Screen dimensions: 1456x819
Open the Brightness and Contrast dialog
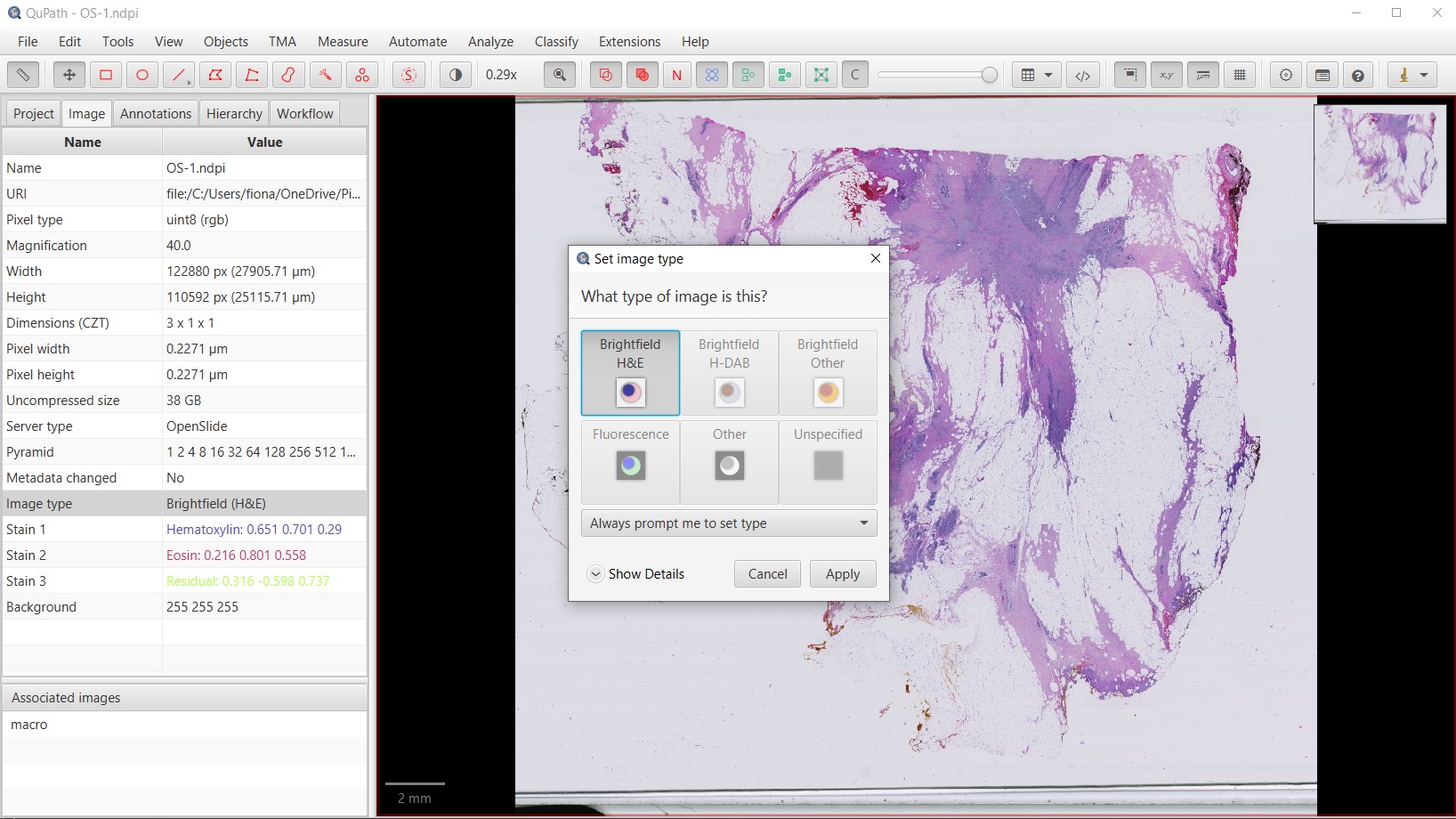(456, 75)
